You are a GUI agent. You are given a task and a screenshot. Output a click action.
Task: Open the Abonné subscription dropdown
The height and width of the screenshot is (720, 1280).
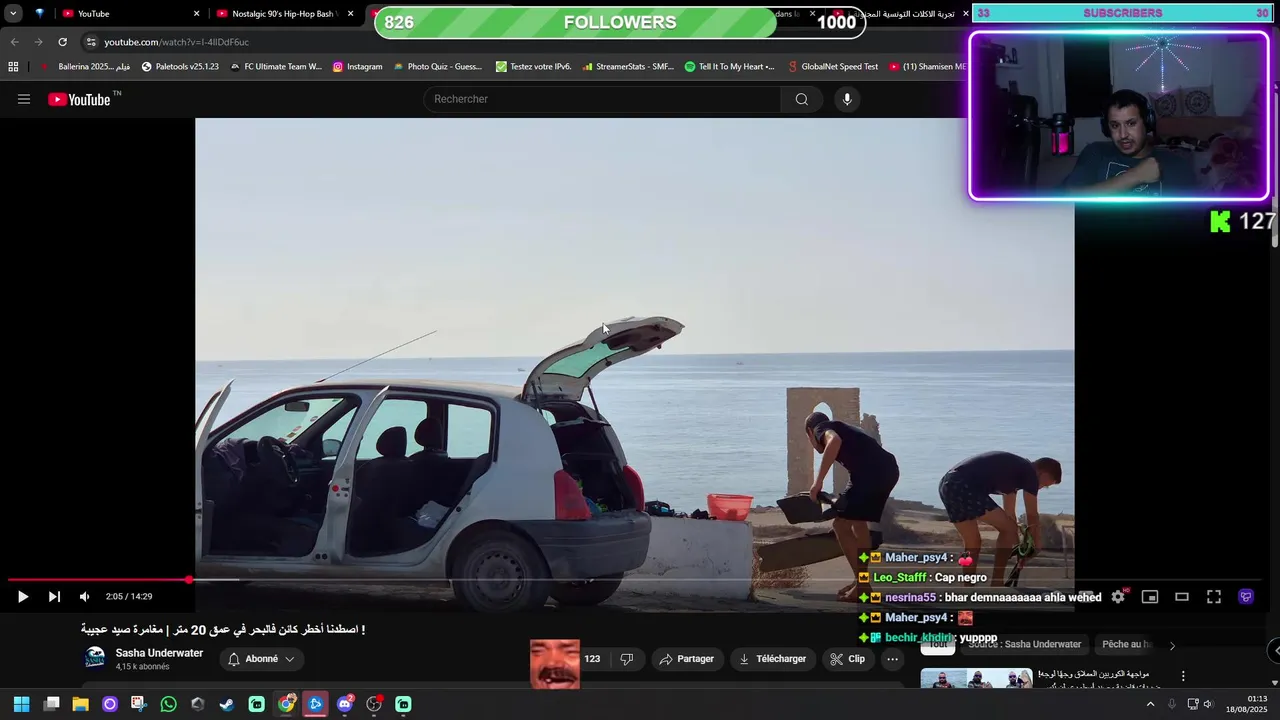[x=261, y=659]
